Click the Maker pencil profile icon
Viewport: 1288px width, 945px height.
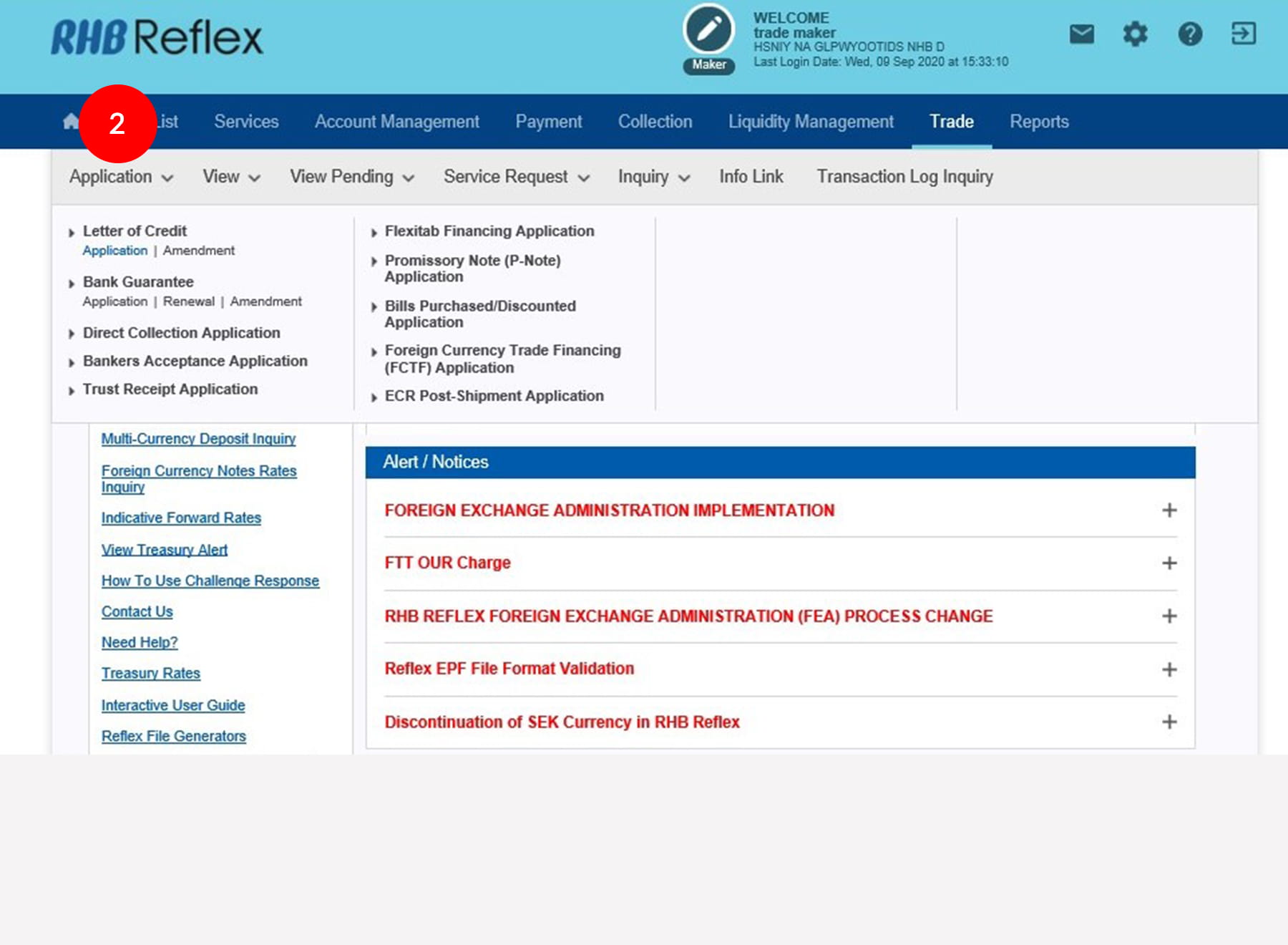pyautogui.click(x=708, y=30)
